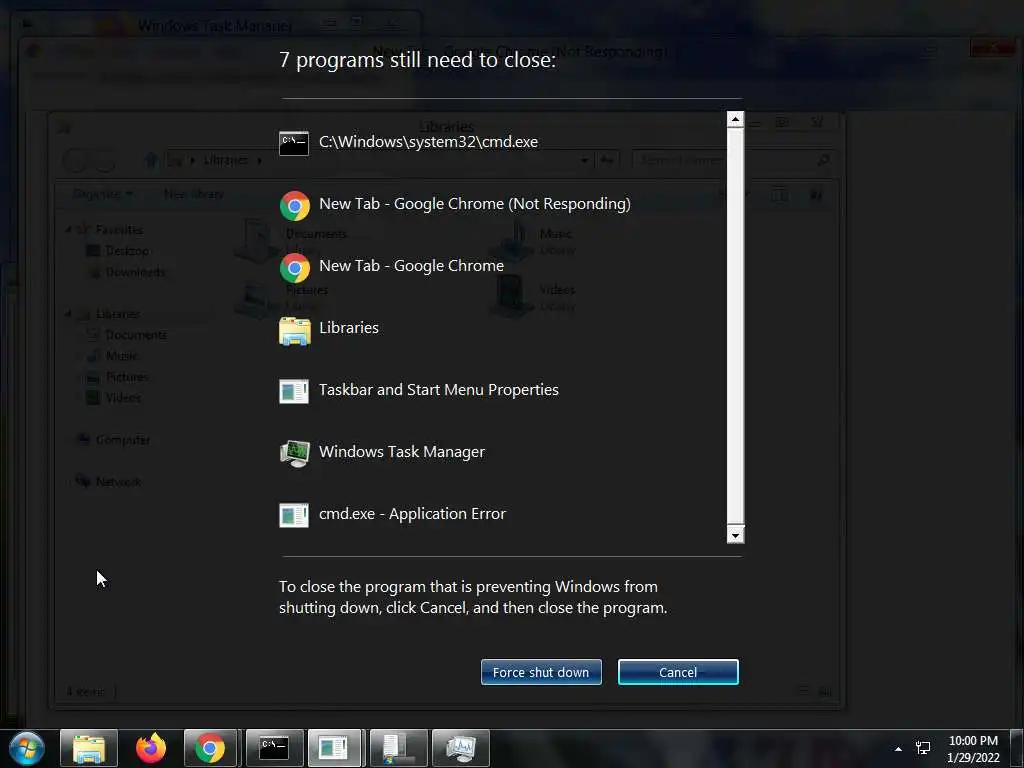Select the C:\Windows\system32\cmd.exe text
This screenshot has width=1024, height=768.
(428, 142)
